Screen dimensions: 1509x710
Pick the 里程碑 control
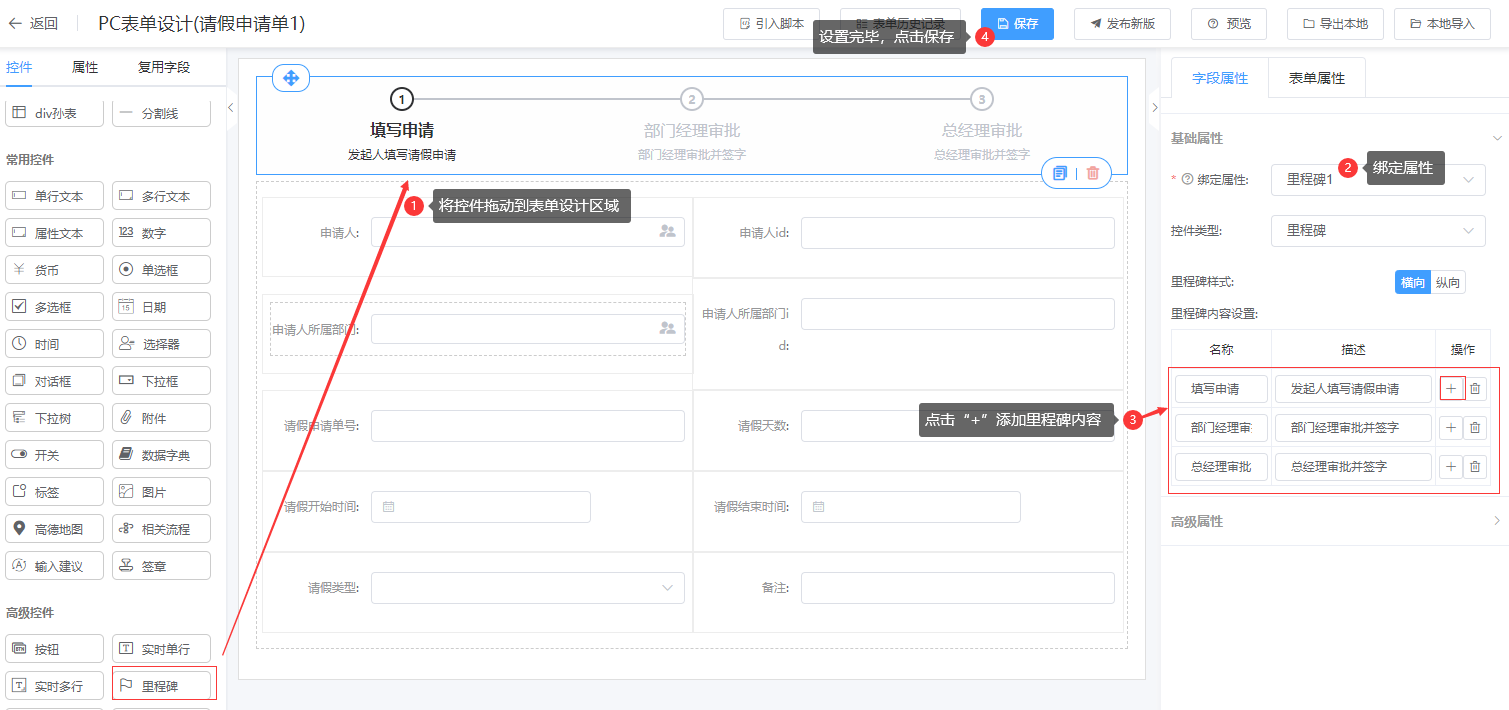tap(161, 686)
